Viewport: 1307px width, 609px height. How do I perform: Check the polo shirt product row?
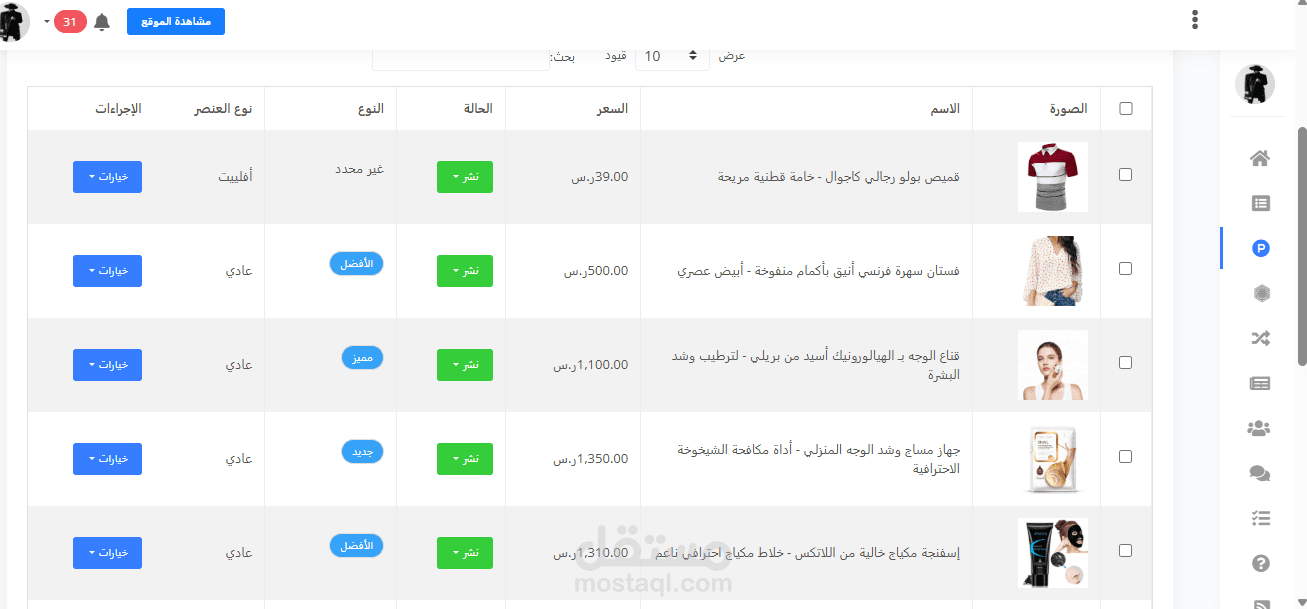click(1126, 175)
